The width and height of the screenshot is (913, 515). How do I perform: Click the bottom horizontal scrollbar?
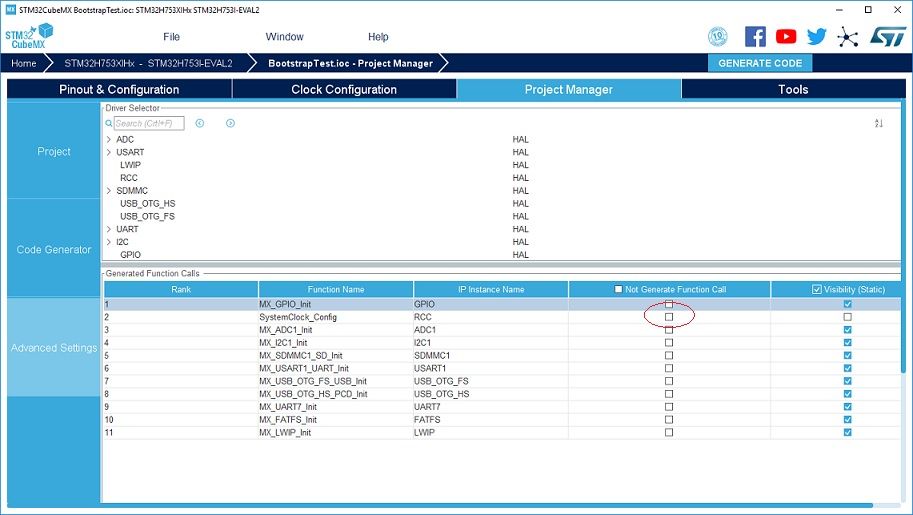click(x=440, y=505)
